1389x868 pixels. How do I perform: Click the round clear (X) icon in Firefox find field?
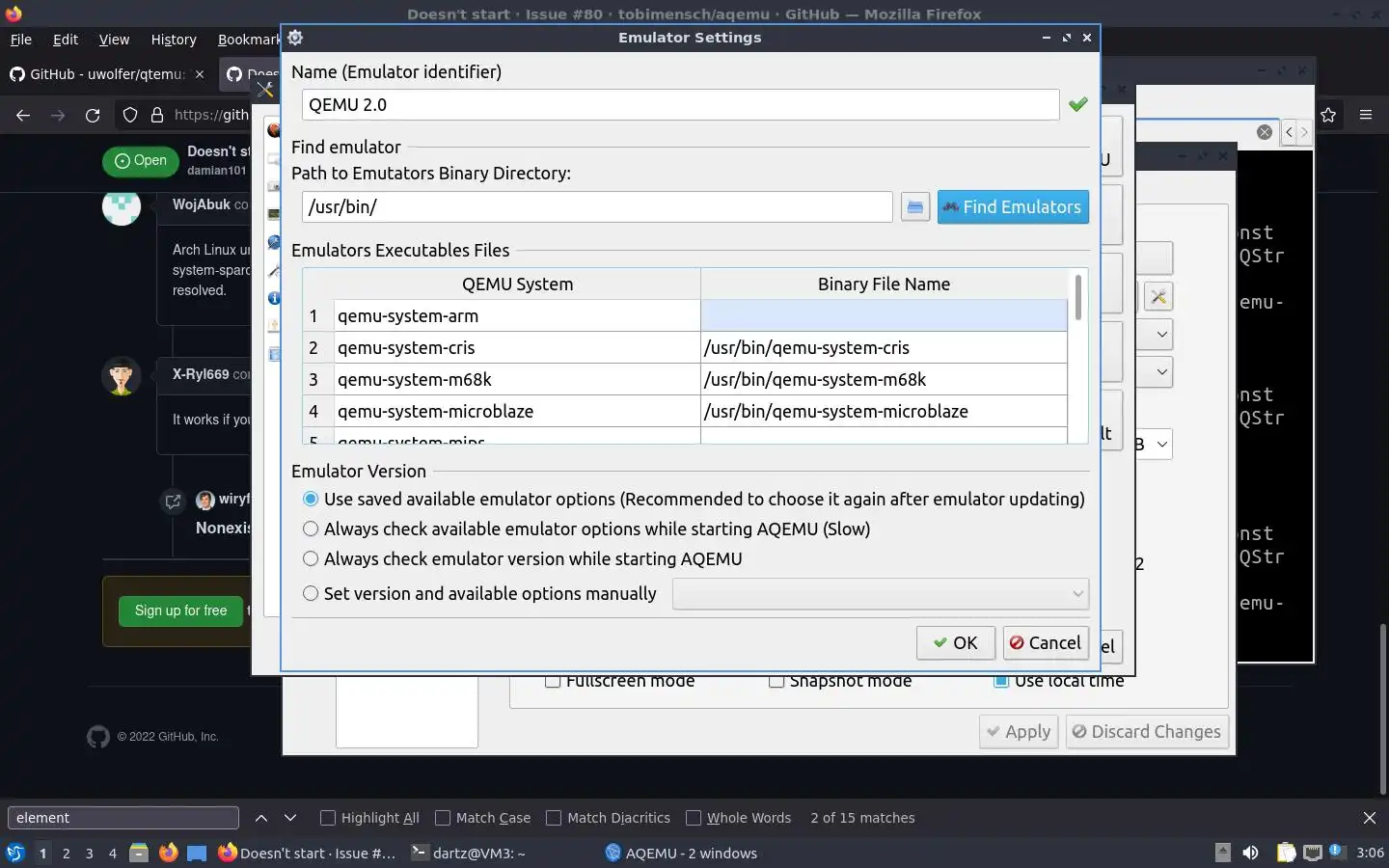point(1264,132)
